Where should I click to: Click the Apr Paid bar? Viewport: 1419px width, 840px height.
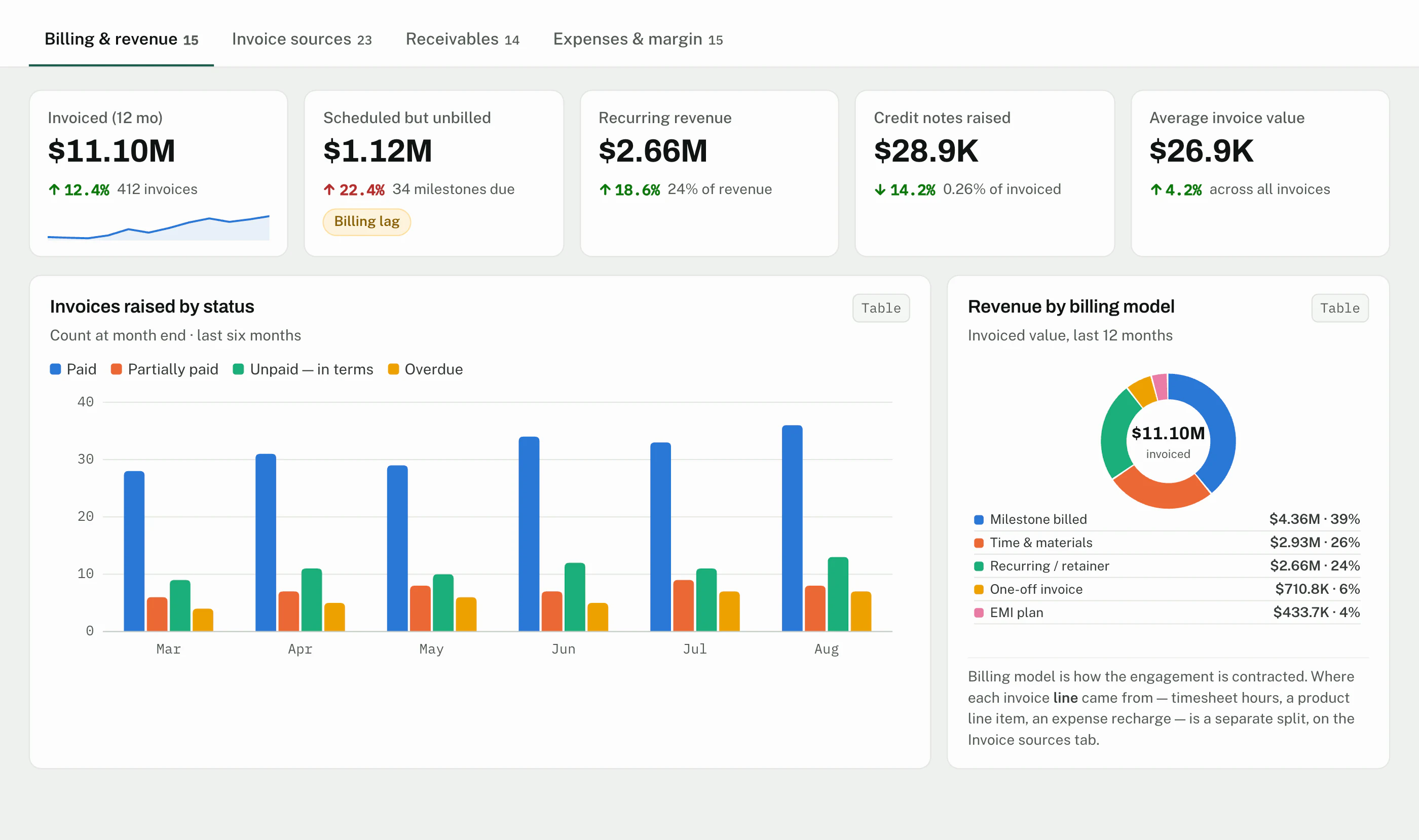click(266, 542)
